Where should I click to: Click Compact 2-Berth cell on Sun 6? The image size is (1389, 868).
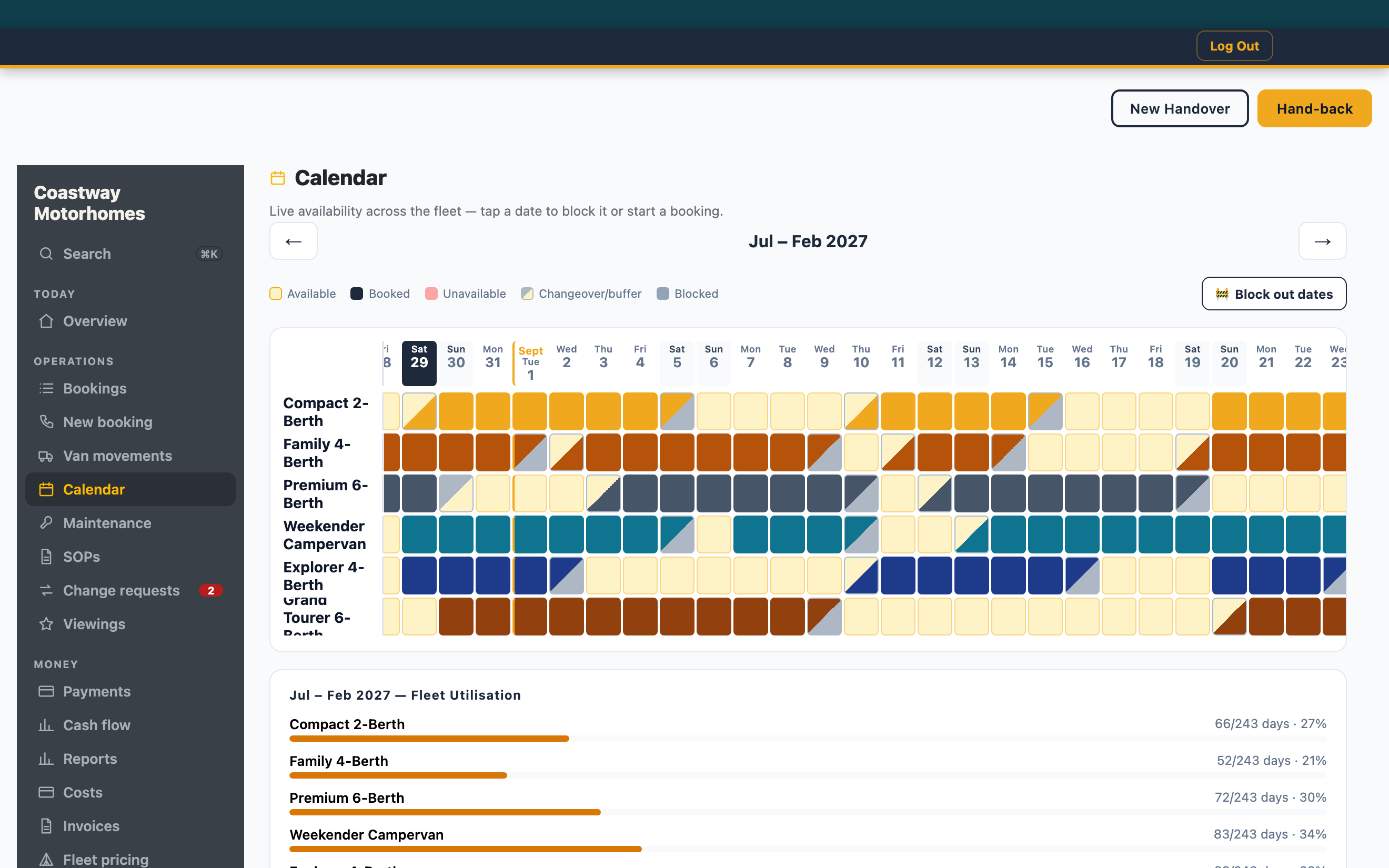point(713,411)
